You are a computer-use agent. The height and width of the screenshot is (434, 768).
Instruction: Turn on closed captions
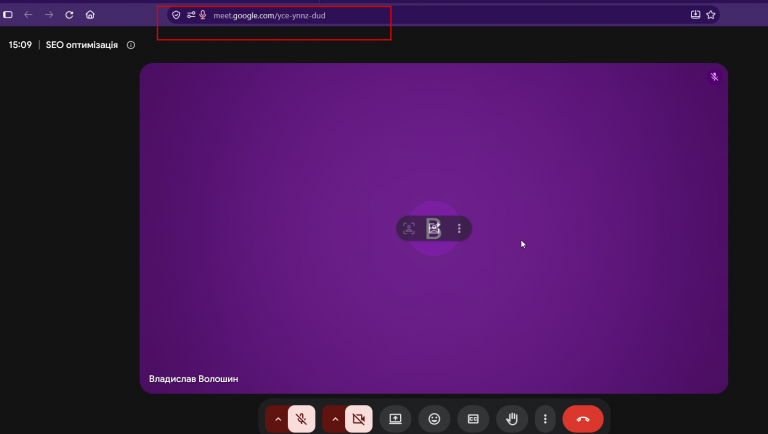pyautogui.click(x=473, y=419)
